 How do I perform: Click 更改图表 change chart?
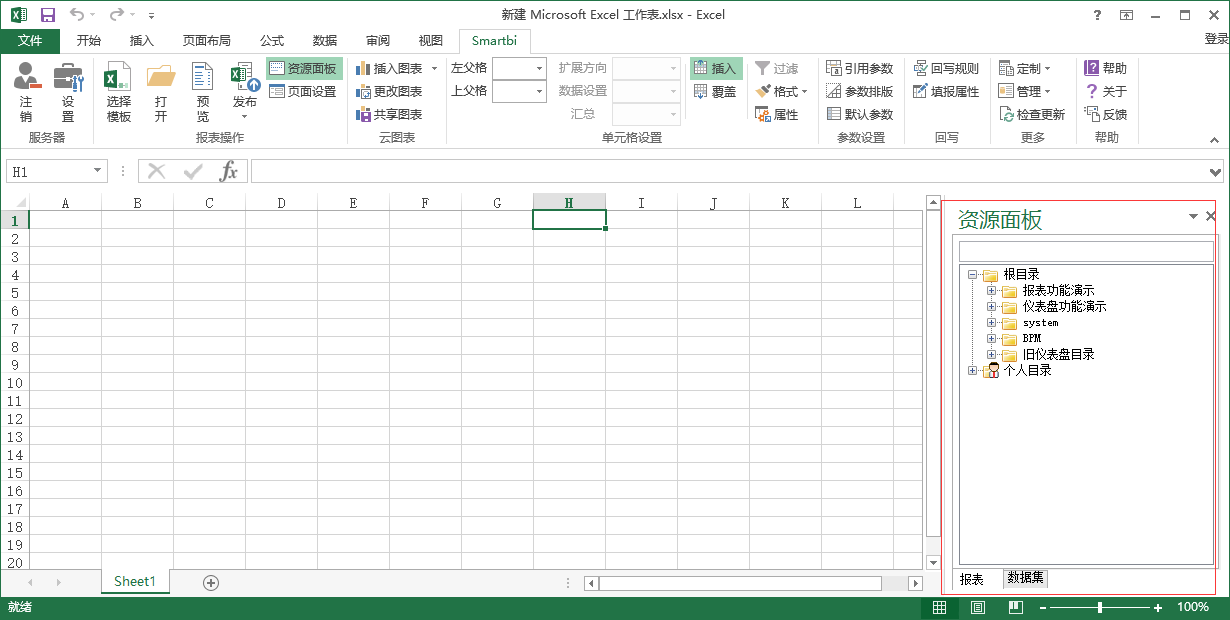coord(389,91)
